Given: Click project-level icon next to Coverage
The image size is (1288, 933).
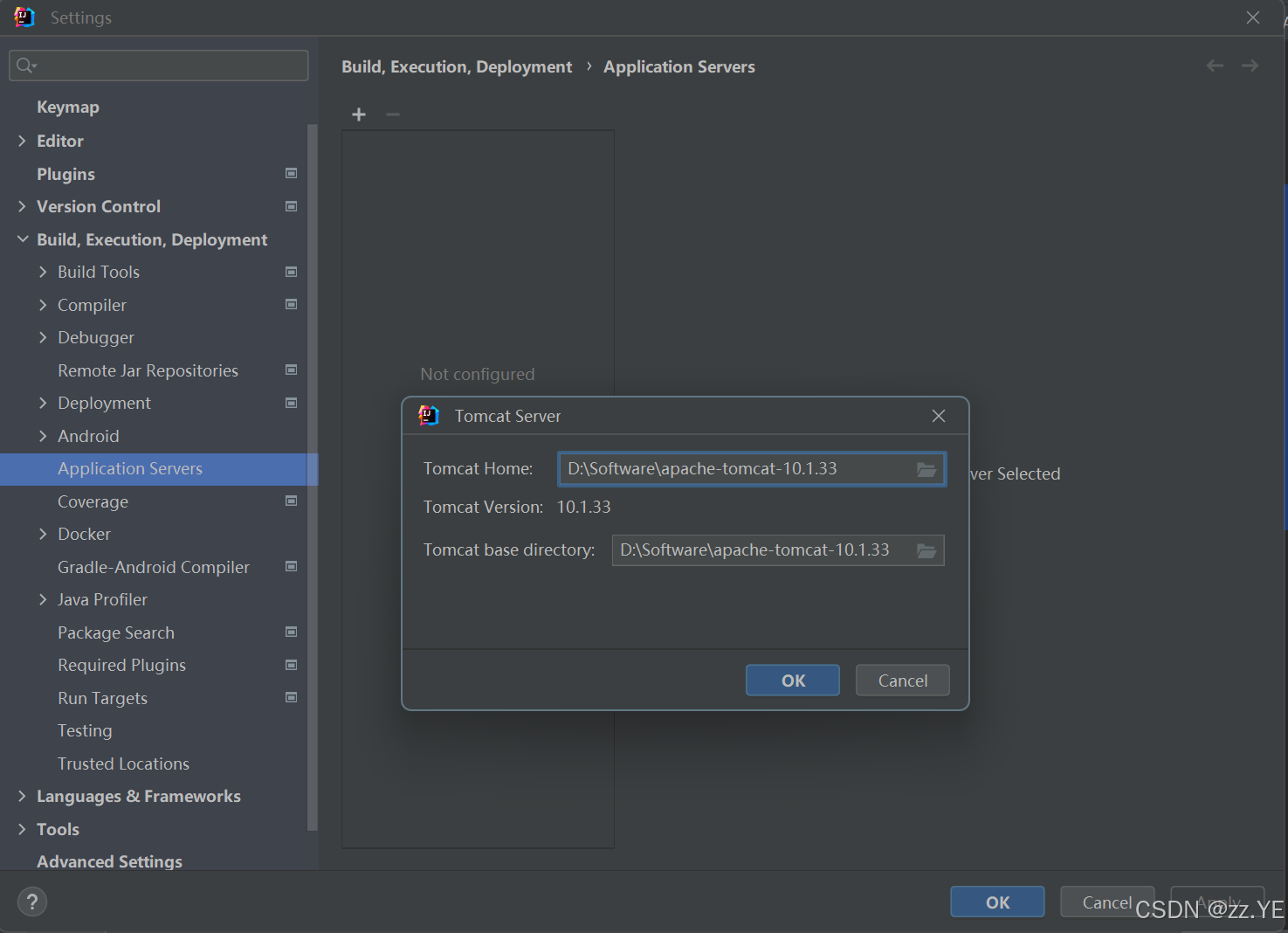Looking at the screenshot, I should (x=292, y=501).
